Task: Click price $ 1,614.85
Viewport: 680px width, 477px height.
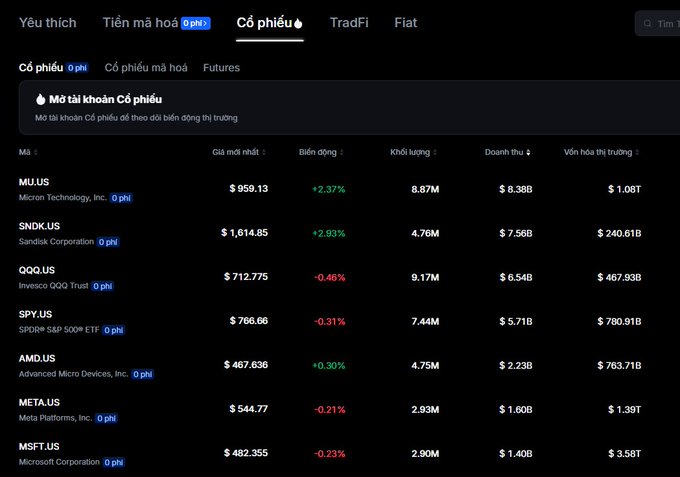Action: coord(245,233)
